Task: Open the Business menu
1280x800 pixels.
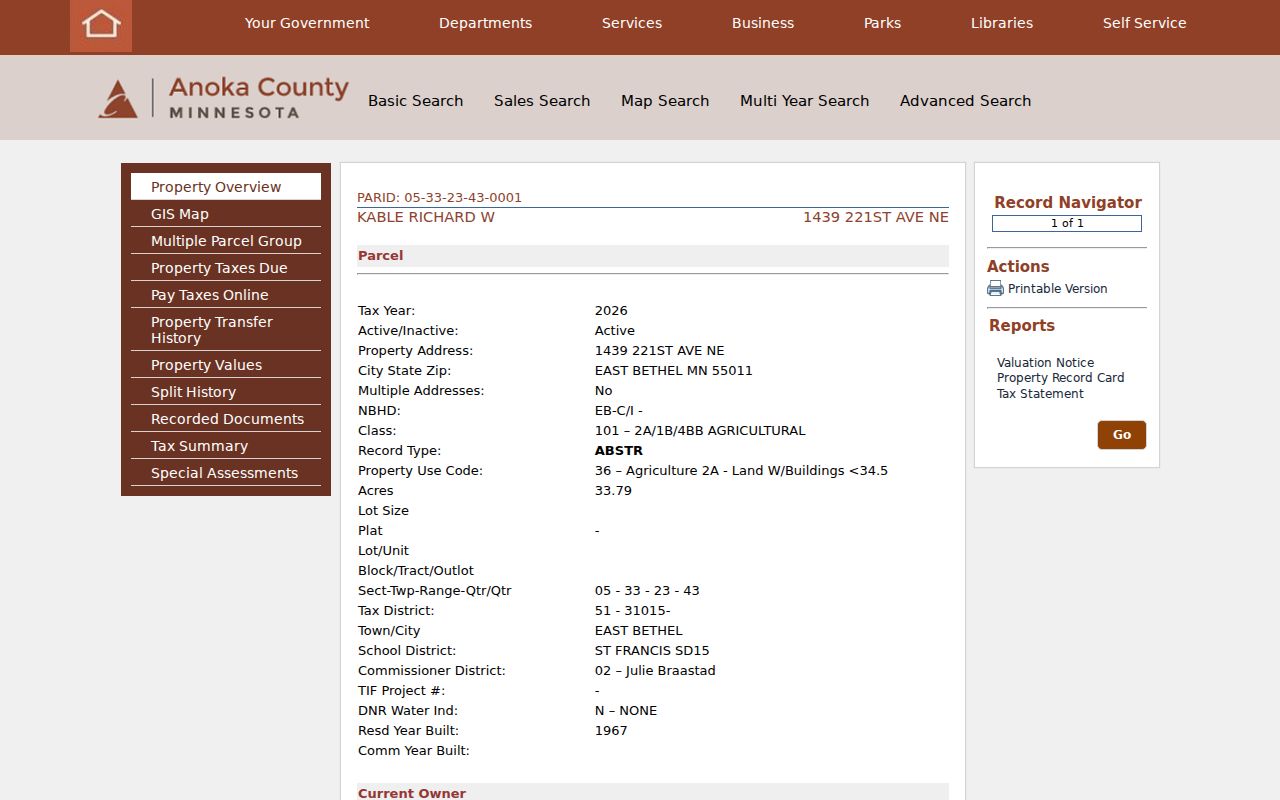Action: pos(763,23)
